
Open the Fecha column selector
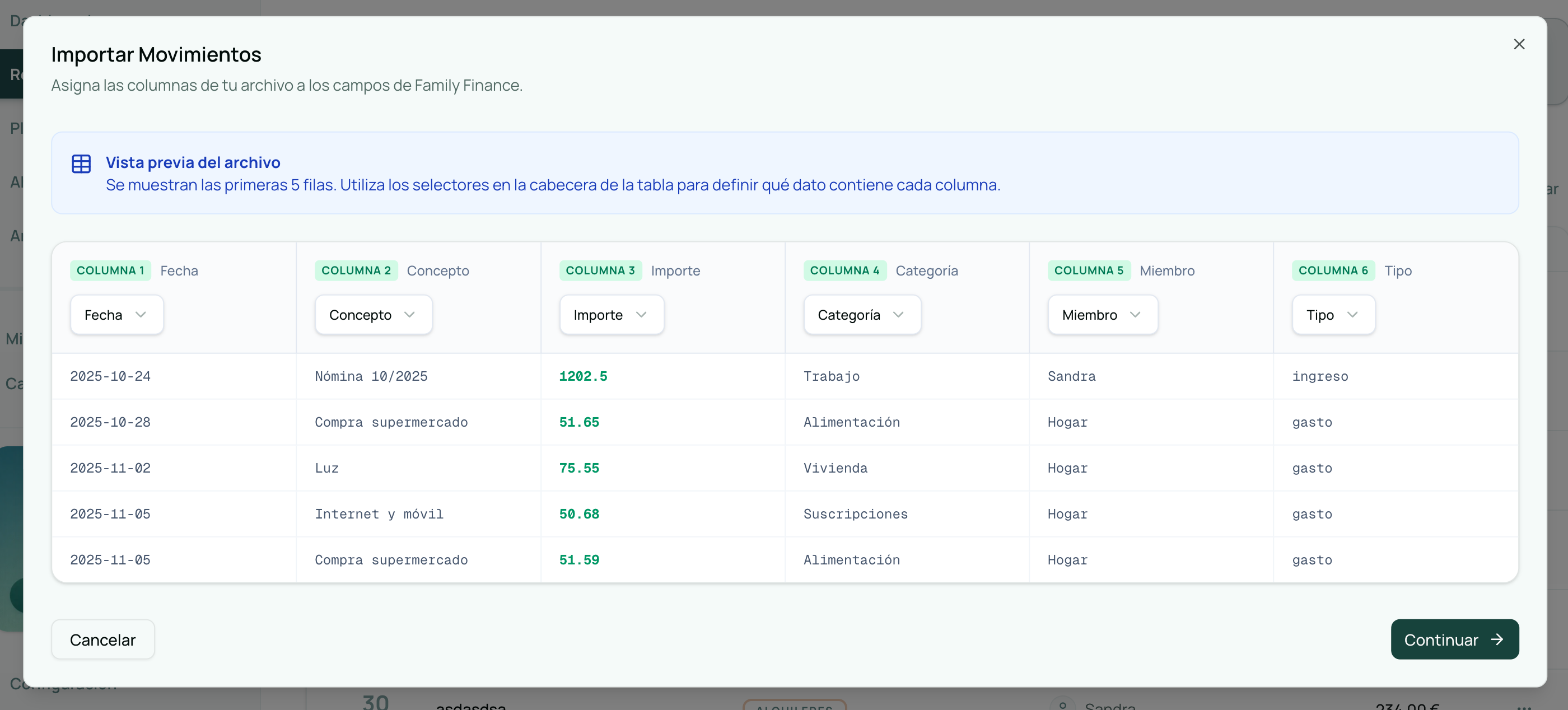click(116, 315)
